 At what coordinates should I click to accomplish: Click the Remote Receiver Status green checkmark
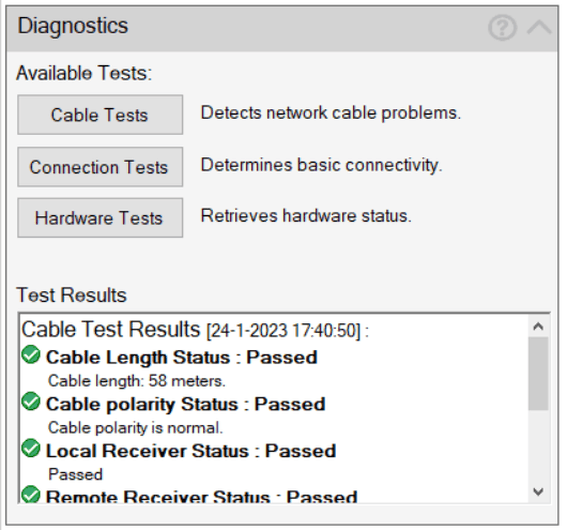pyautogui.click(x=31, y=494)
